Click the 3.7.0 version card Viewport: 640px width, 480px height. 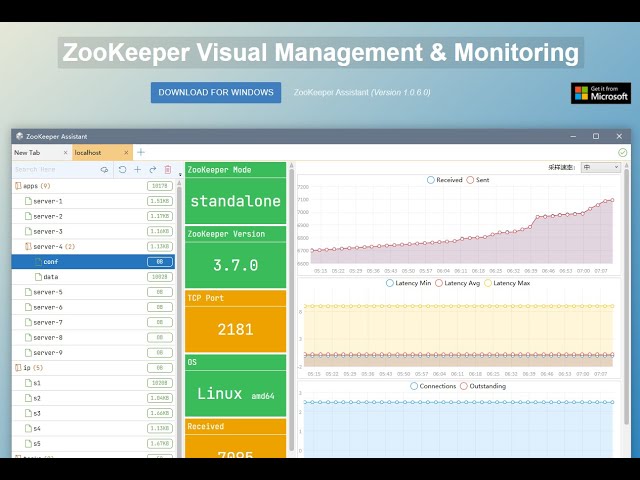pyautogui.click(x=236, y=257)
